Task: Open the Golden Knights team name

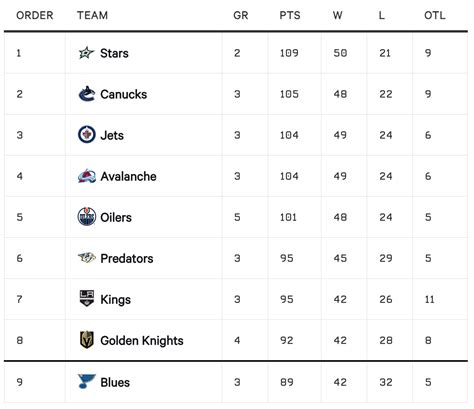Action: pyautogui.click(x=142, y=340)
